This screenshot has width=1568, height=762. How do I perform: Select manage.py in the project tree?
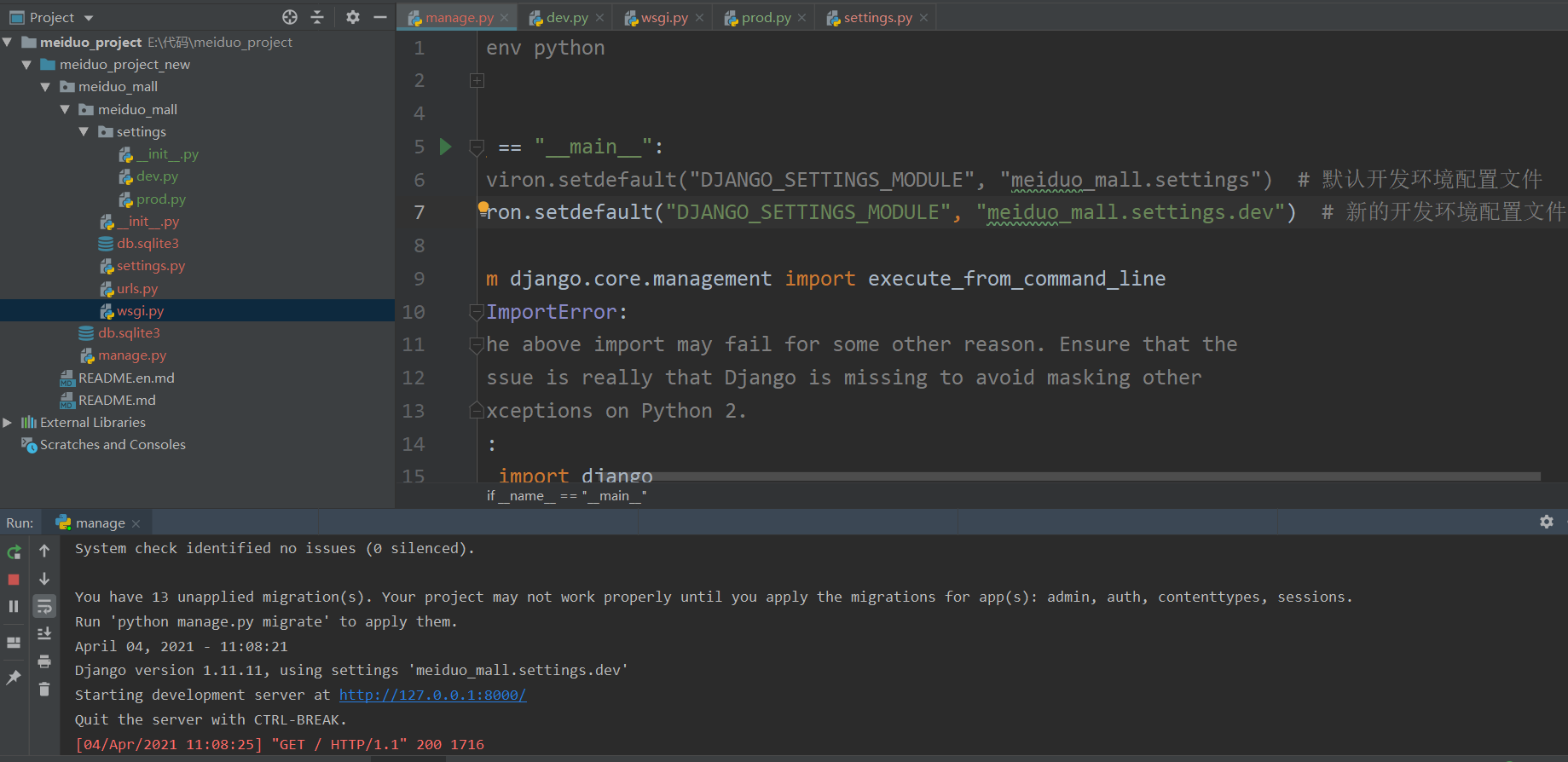(x=131, y=355)
